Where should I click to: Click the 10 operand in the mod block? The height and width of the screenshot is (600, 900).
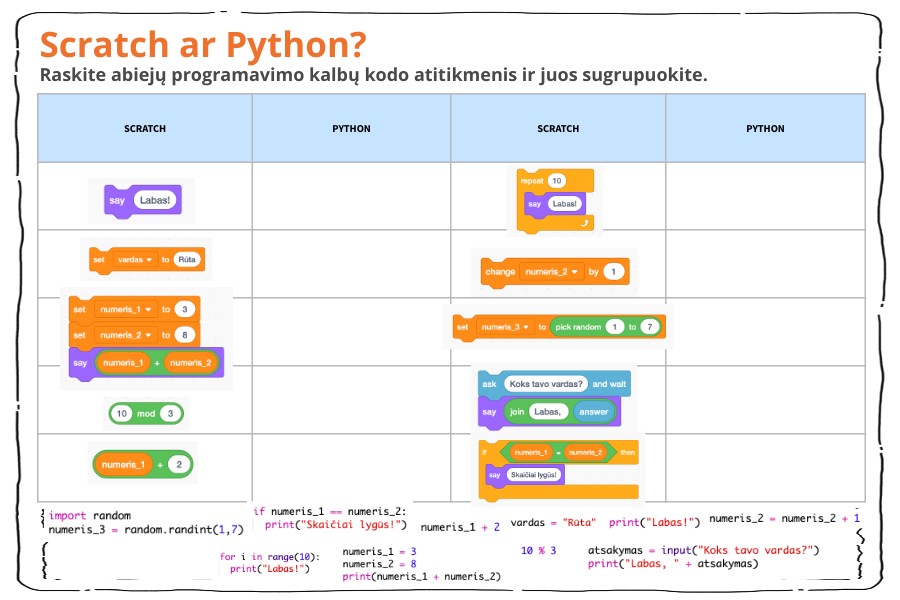tap(122, 413)
